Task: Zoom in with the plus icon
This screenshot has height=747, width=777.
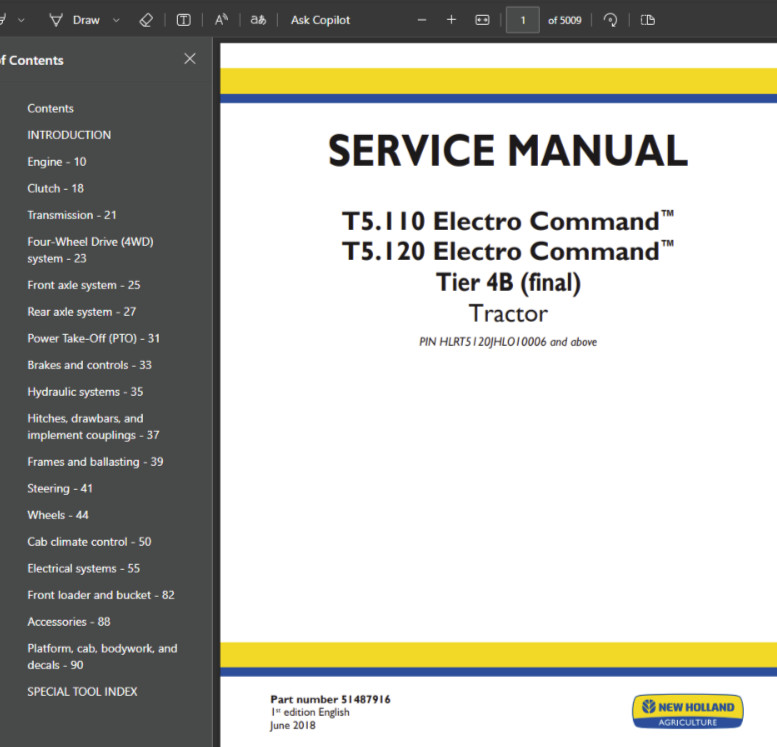Action: pyautogui.click(x=451, y=20)
